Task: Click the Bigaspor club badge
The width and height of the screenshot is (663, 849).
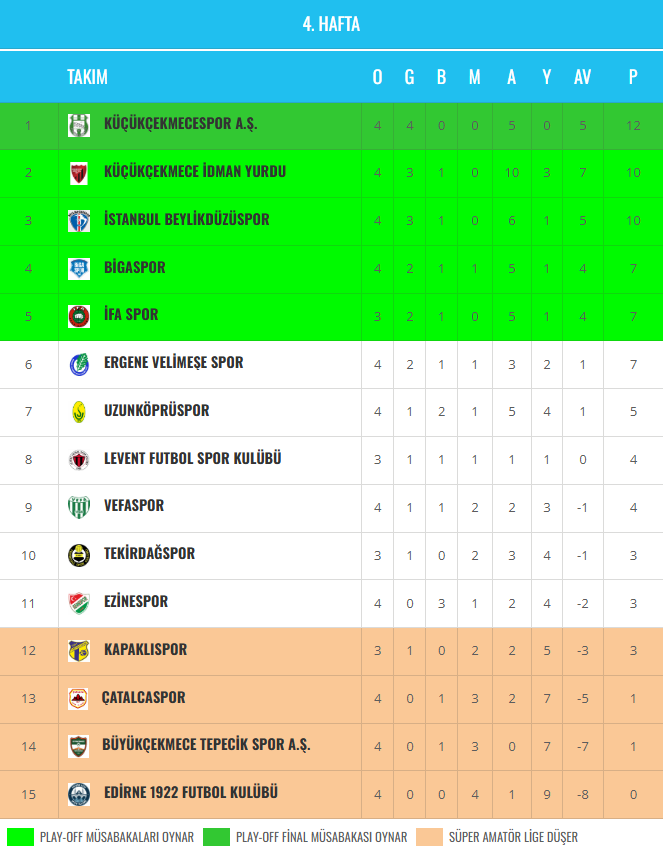Action: (x=79, y=268)
